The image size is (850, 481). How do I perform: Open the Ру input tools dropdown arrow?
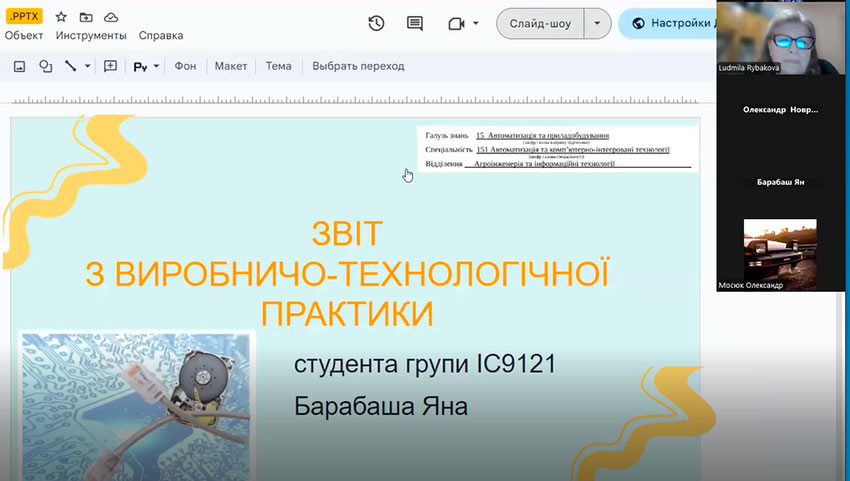point(156,67)
